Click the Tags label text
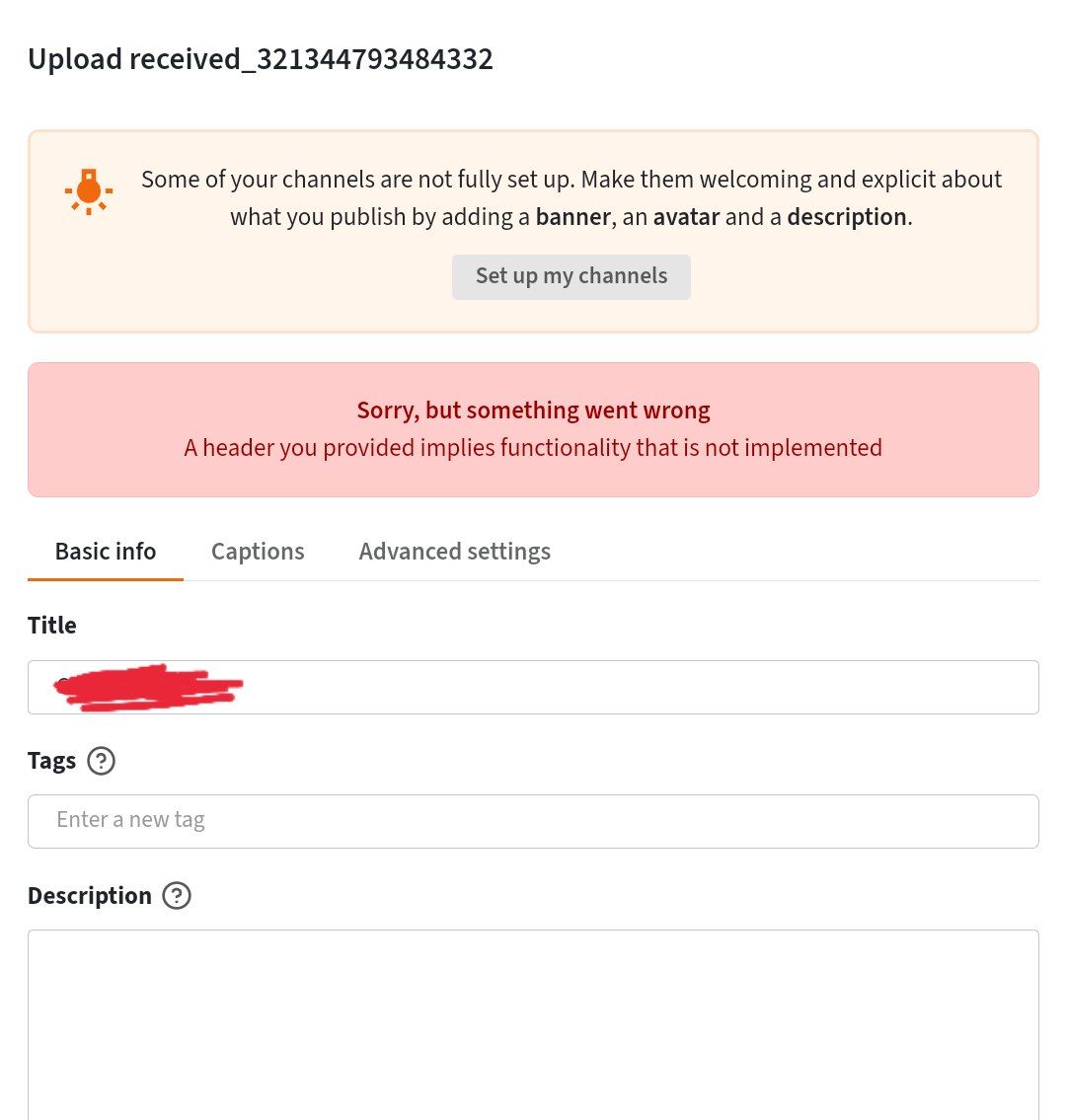 51,761
